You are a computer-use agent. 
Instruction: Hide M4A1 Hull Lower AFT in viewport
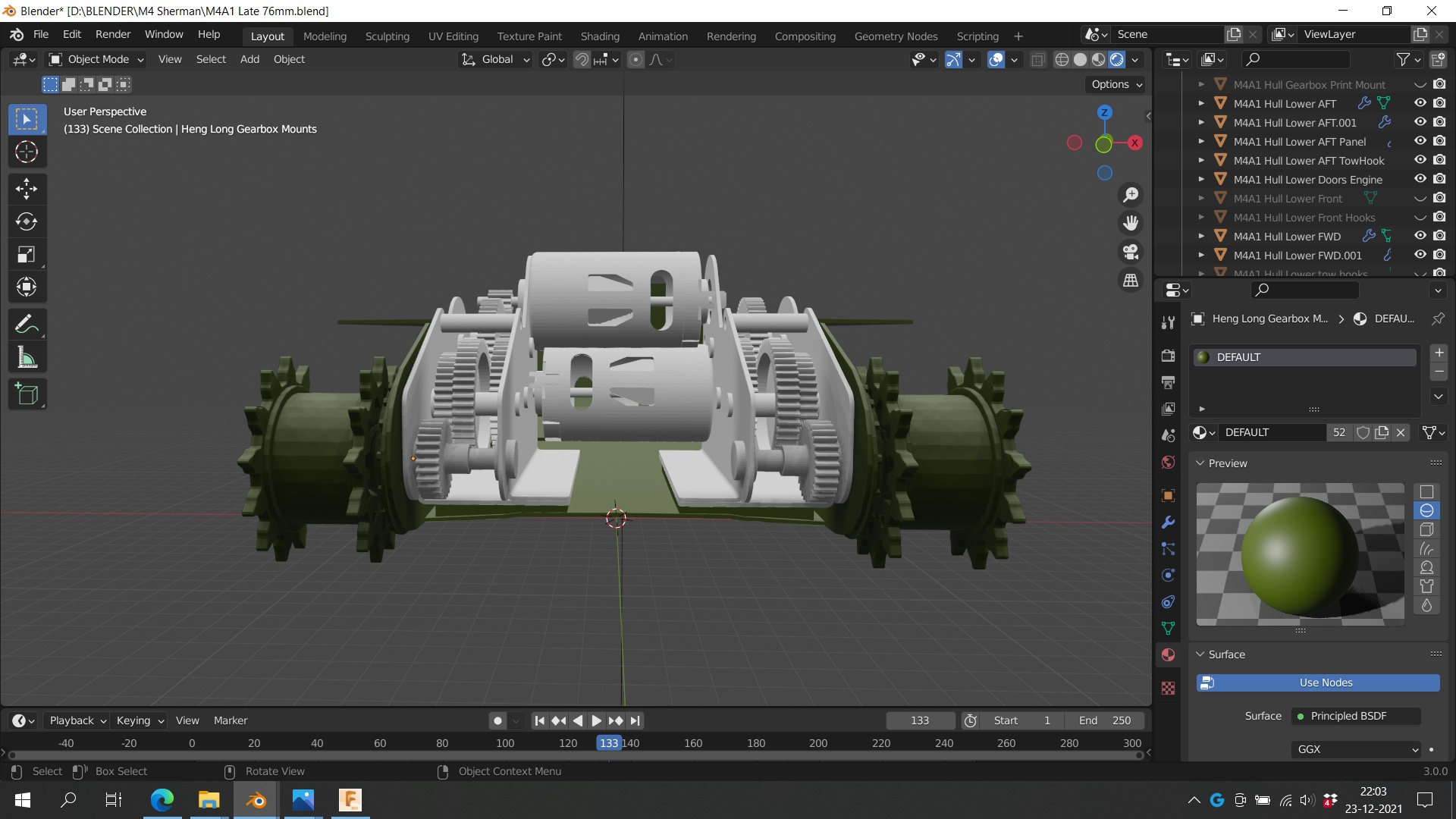click(x=1420, y=103)
